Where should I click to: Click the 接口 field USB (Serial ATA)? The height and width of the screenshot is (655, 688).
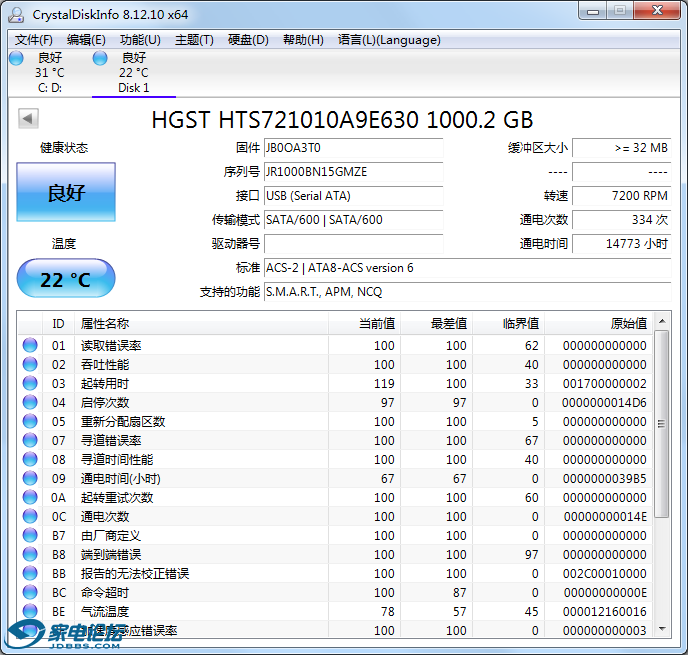[x=354, y=196]
